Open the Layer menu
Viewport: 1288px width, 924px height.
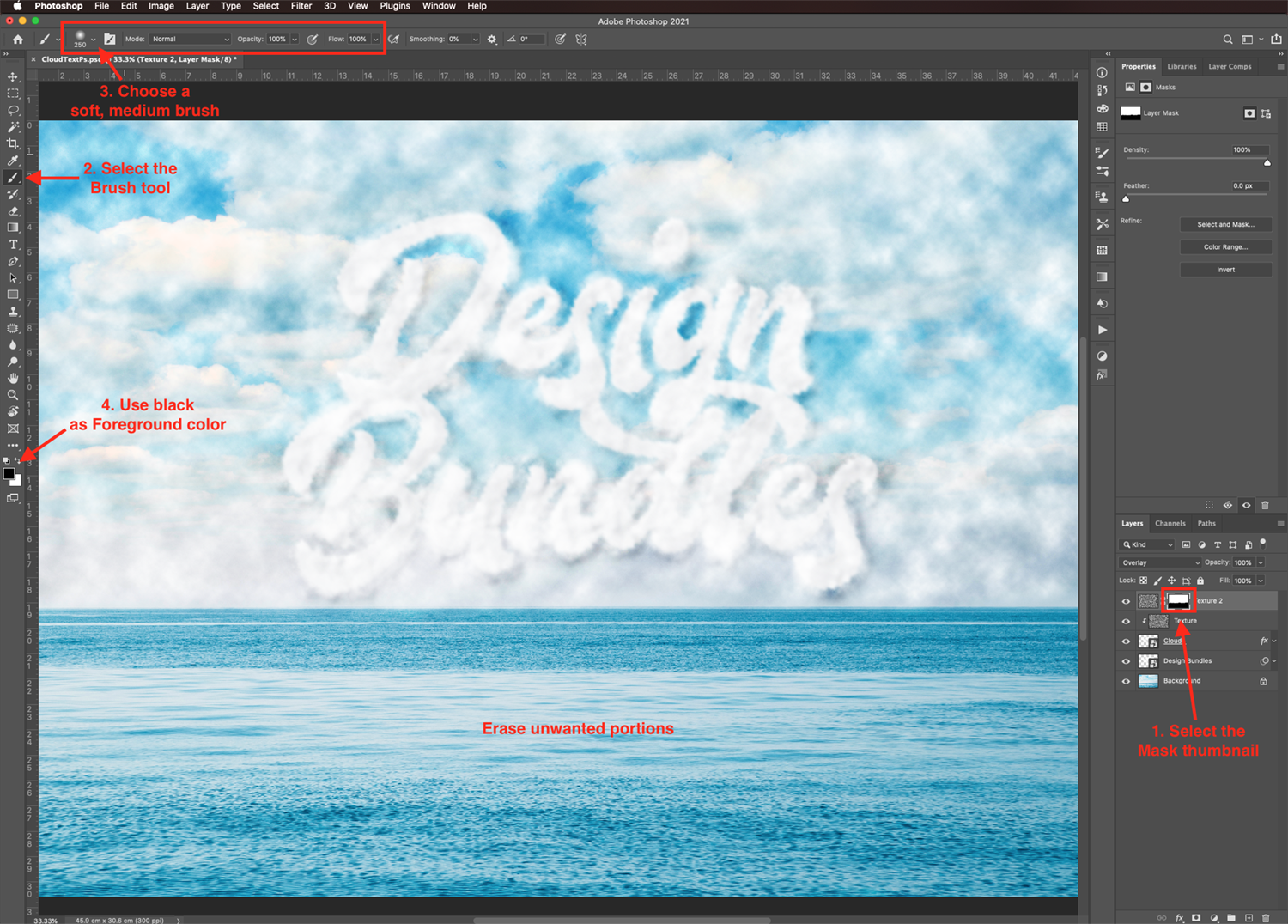(197, 6)
